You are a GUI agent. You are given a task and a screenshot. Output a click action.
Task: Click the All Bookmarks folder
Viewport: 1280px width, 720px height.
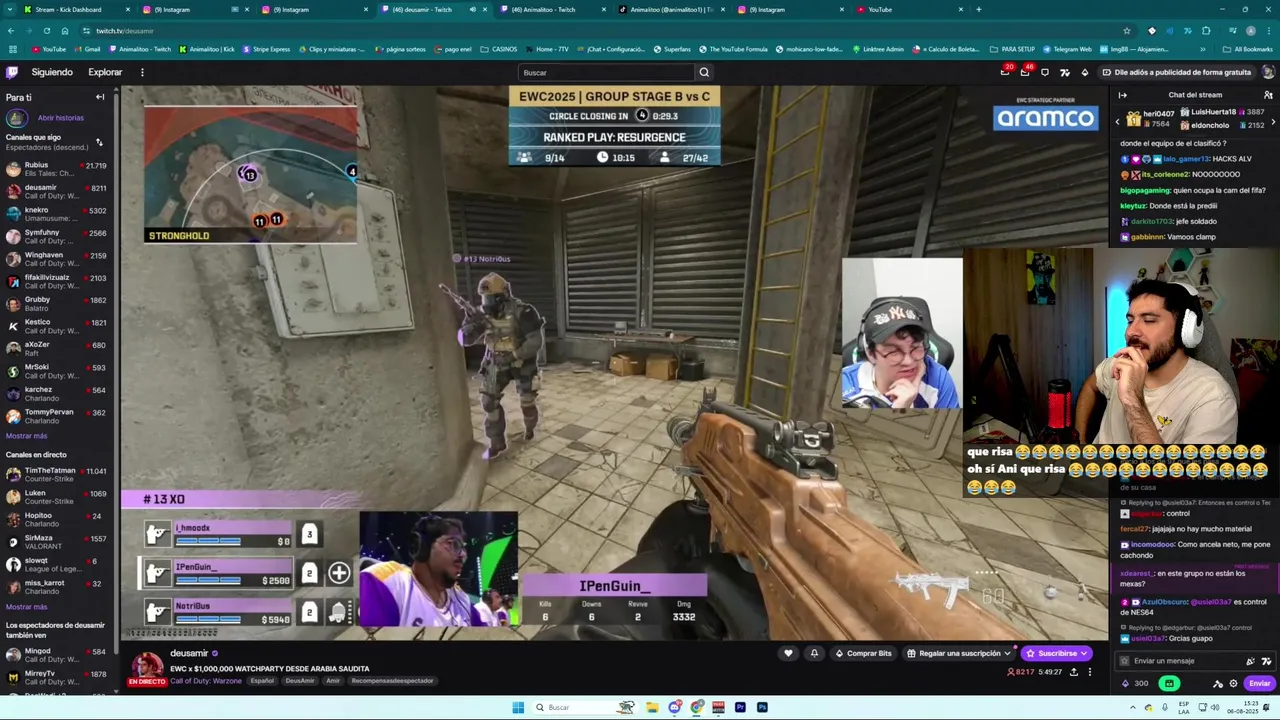[1247, 49]
